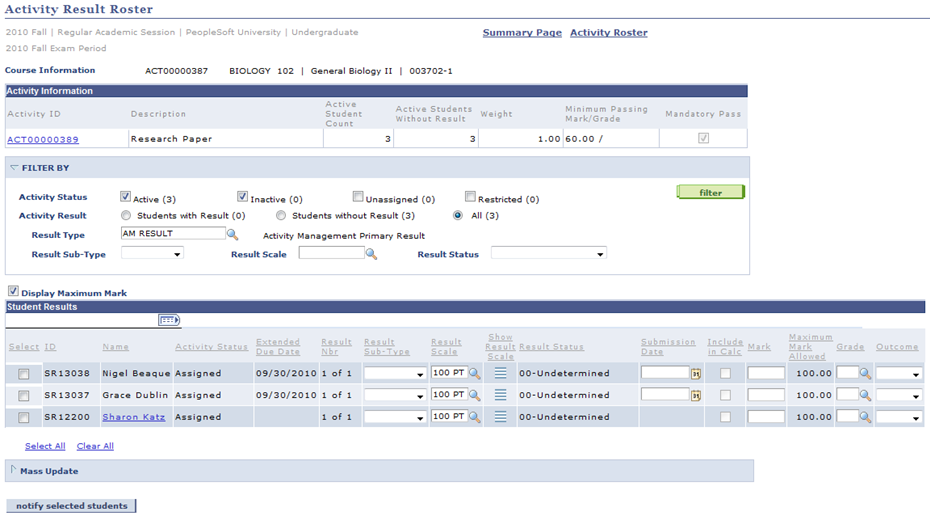Sort by the Outcome column header
930x515 pixels.
click(897, 347)
